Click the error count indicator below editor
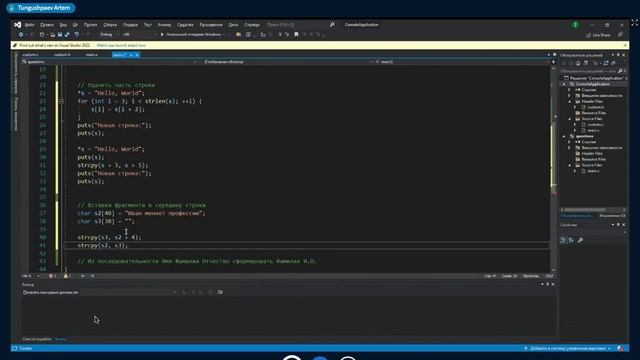Viewport: 640px width, 360px height. [53, 276]
